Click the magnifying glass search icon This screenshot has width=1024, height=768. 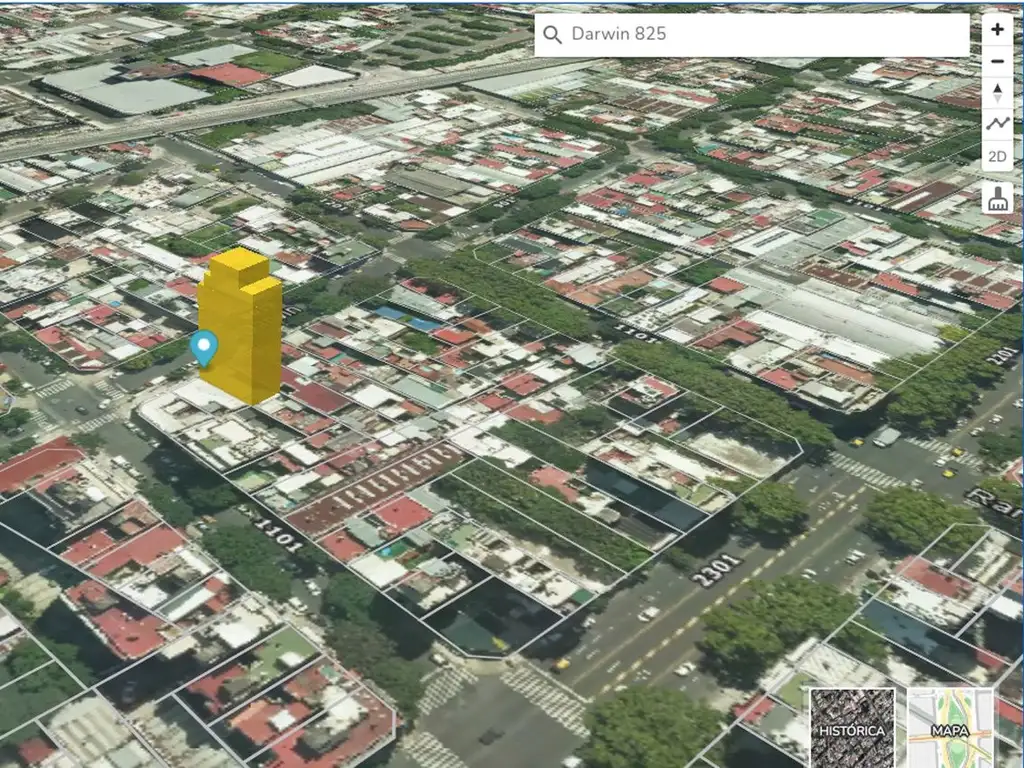(552, 35)
